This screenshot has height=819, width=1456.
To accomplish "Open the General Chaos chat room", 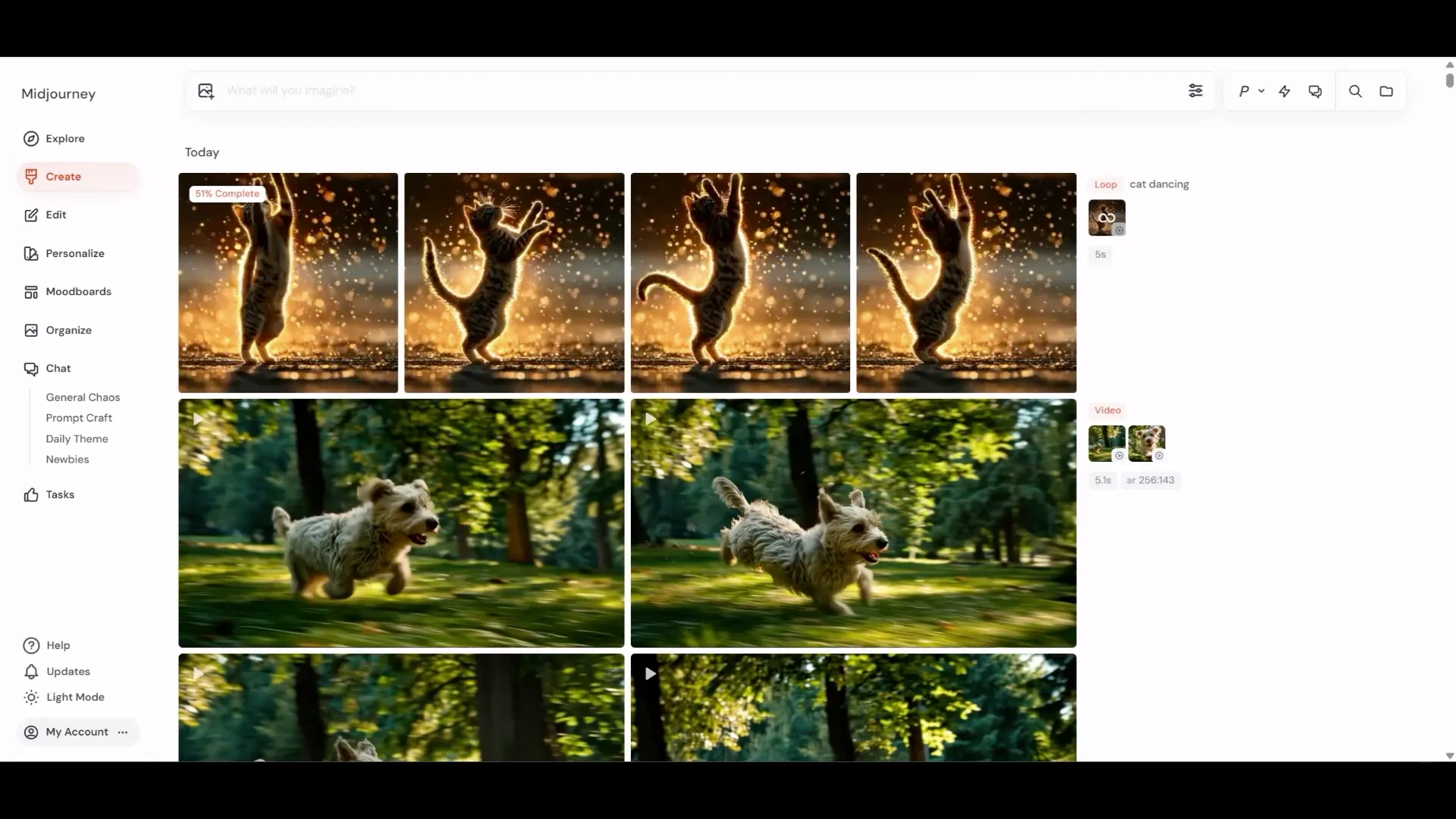I will click(83, 397).
